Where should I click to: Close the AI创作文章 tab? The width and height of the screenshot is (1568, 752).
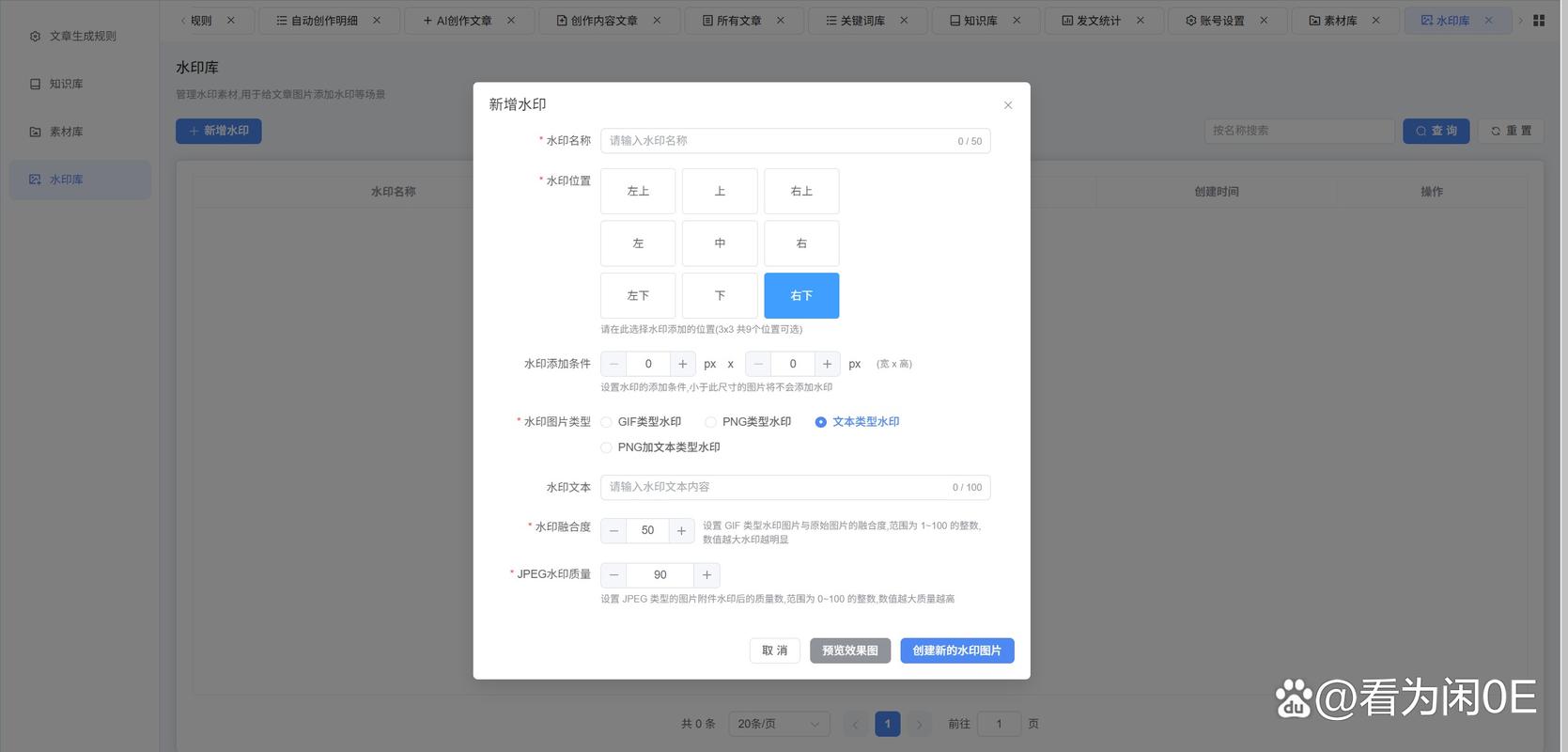click(x=511, y=21)
